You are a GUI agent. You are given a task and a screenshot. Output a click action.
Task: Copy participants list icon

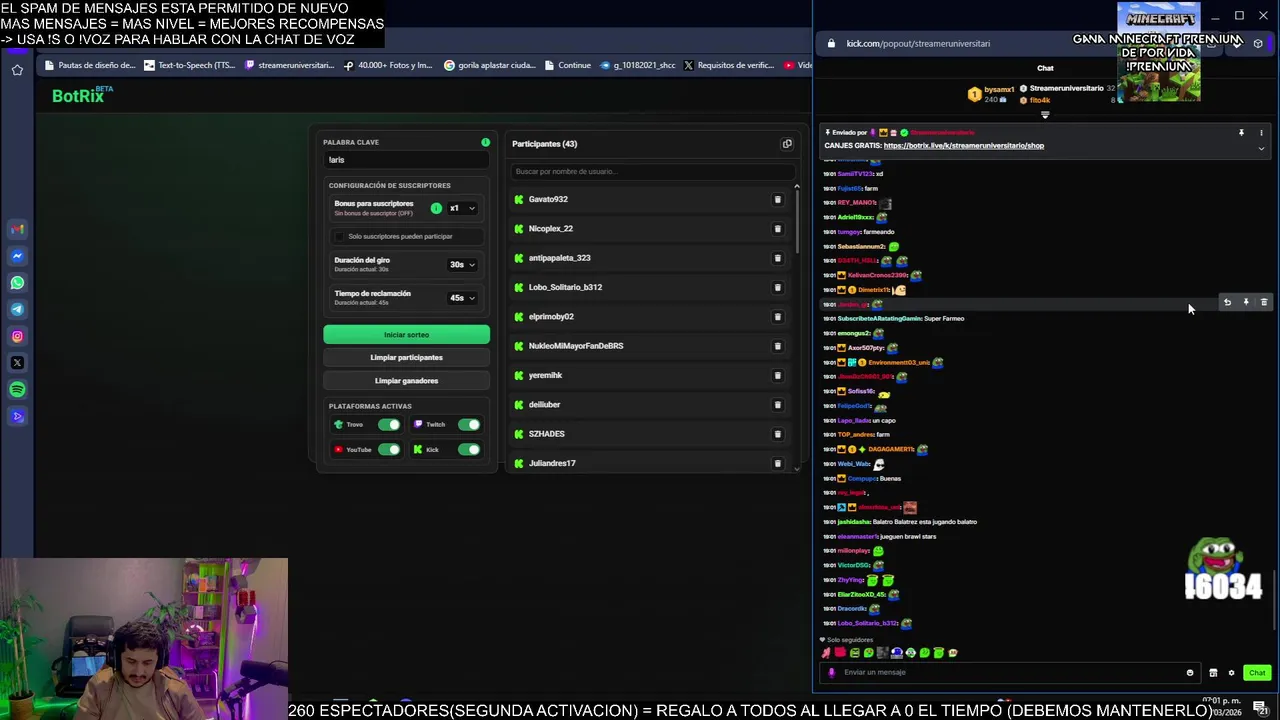click(787, 144)
